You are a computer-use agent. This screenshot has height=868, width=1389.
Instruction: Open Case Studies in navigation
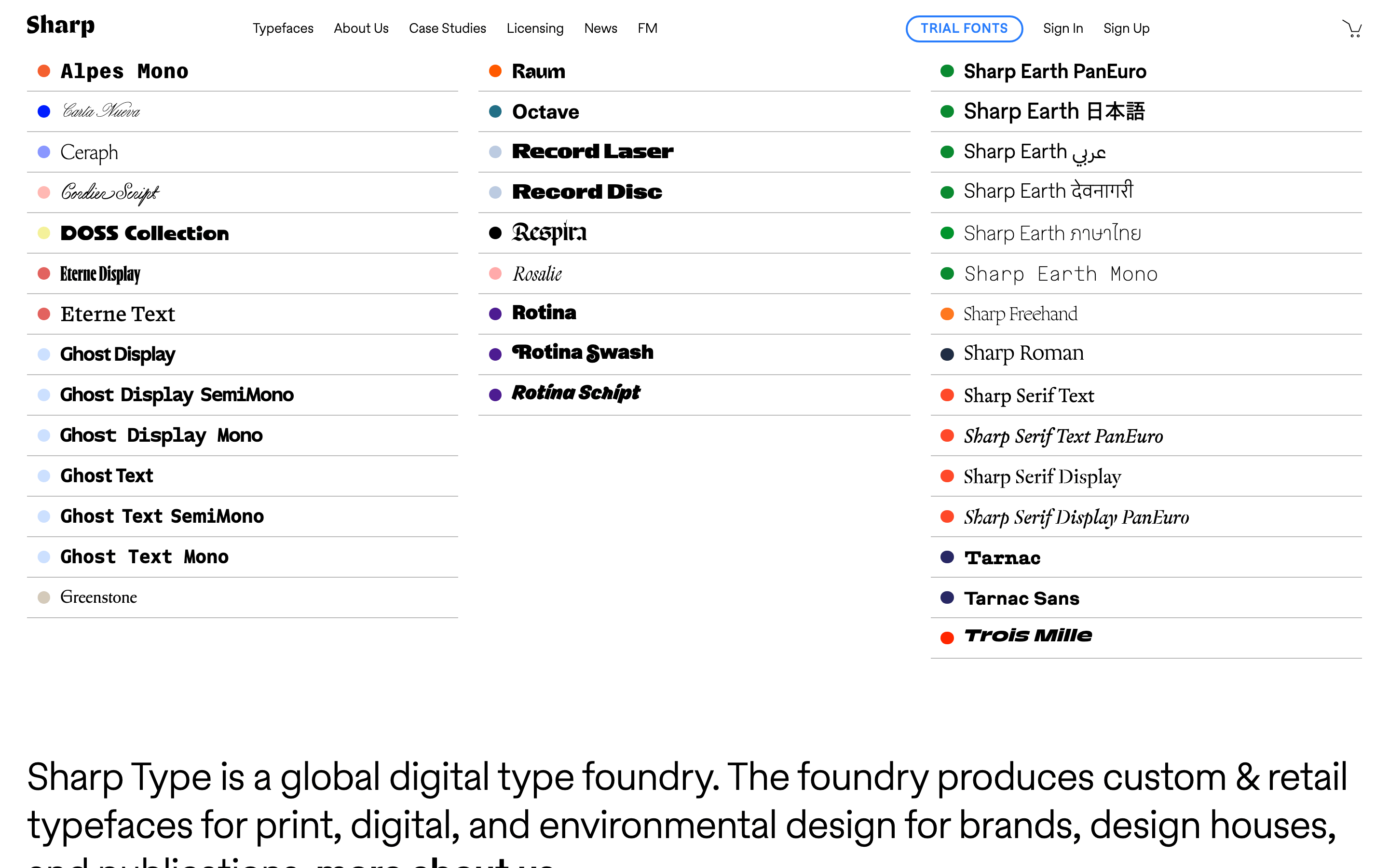[x=447, y=28]
